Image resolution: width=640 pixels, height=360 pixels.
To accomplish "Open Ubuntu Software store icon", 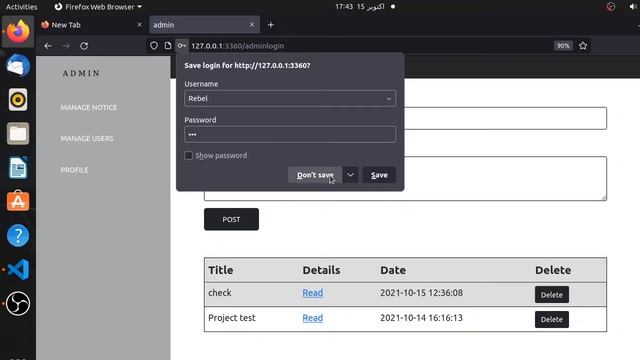I will click(x=18, y=201).
